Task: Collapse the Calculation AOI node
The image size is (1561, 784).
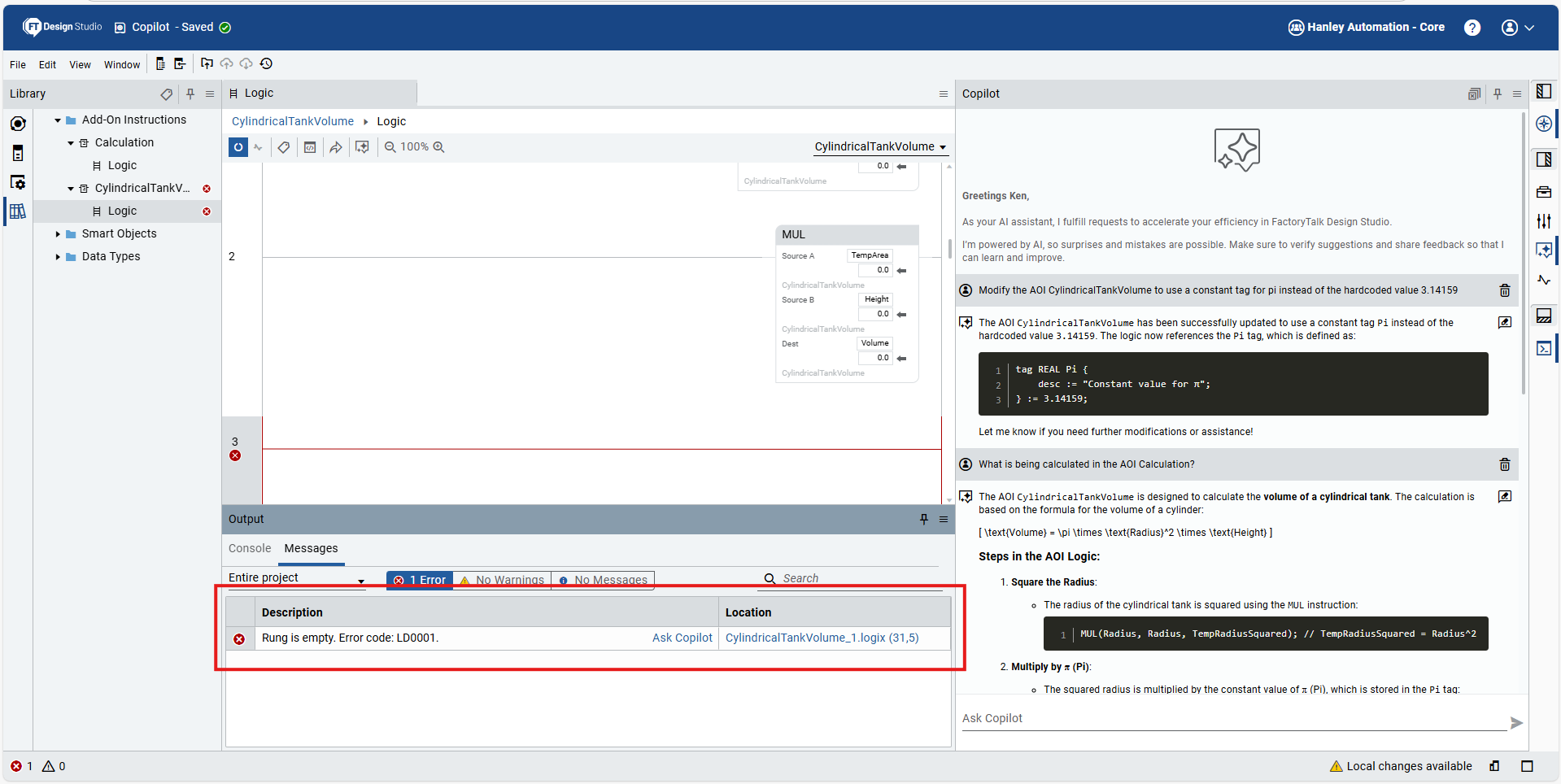Action: [71, 143]
